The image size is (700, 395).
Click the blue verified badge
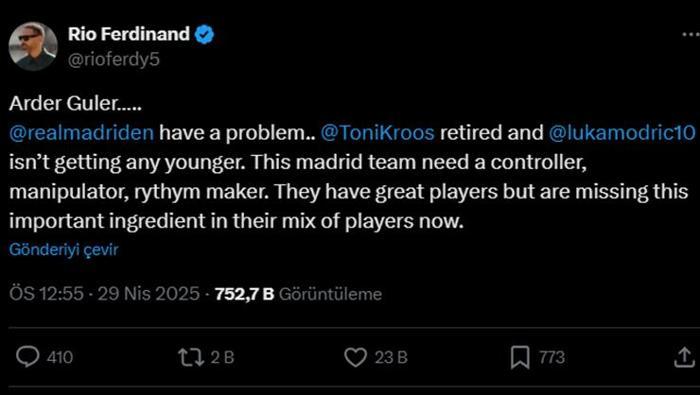pos(205,35)
